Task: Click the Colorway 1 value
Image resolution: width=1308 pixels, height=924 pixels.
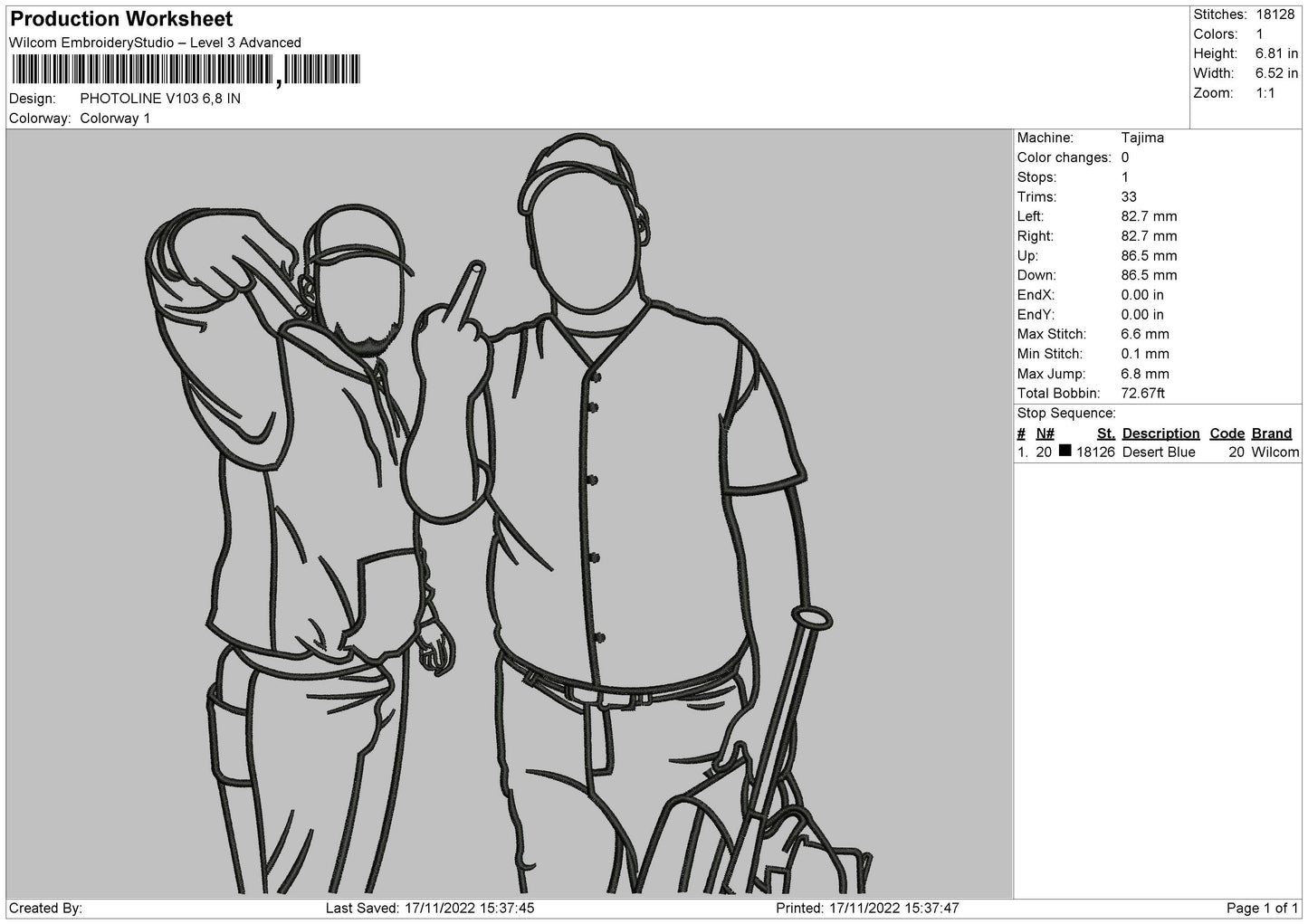Action: click(116, 119)
